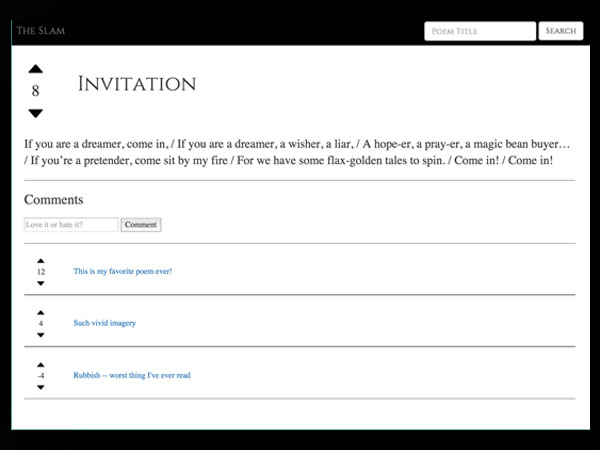Image resolution: width=600 pixels, height=450 pixels.
Task: Upvote the Invitation poem
Action: coord(35,69)
